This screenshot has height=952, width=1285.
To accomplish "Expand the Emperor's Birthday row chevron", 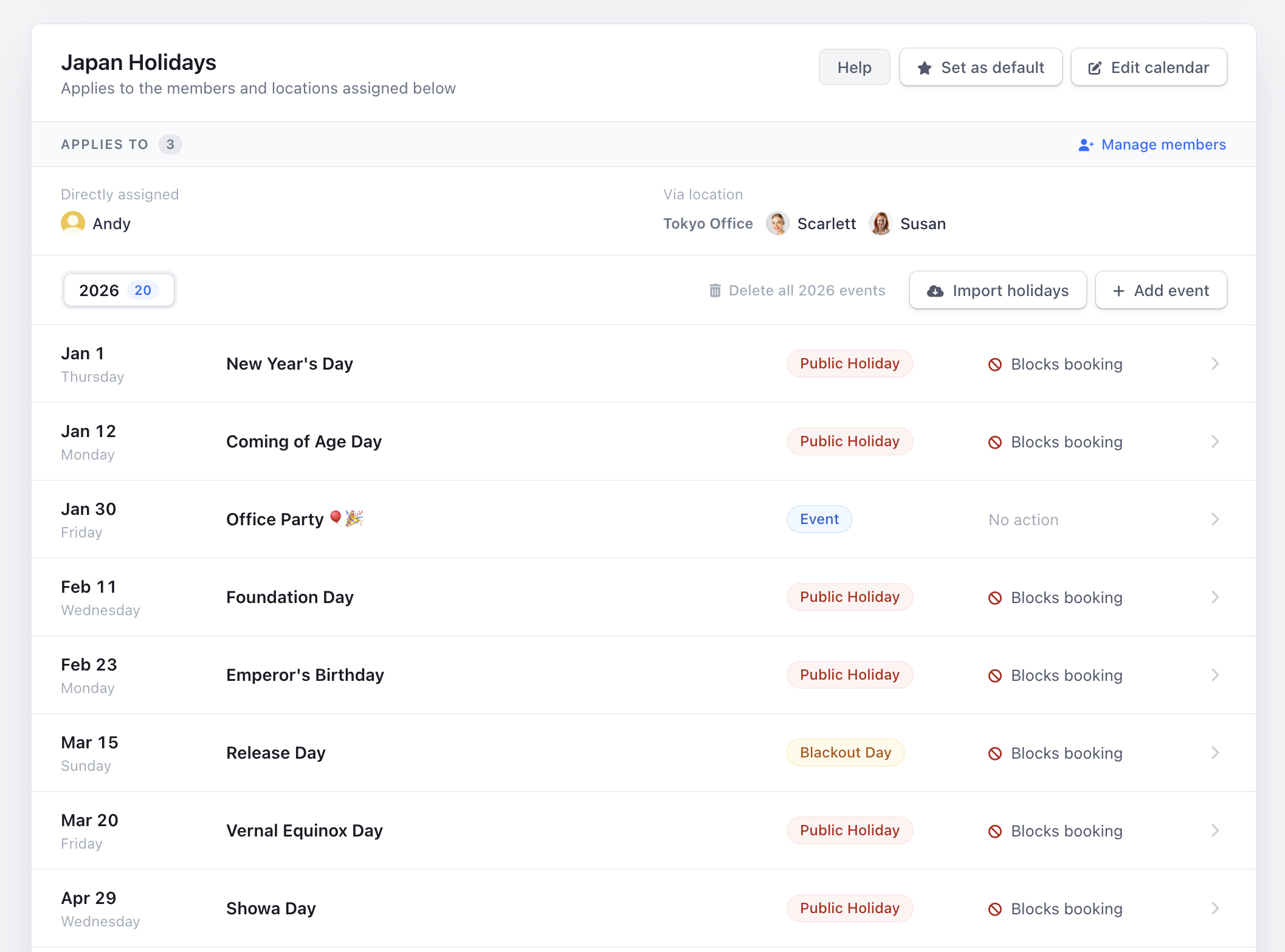I will [x=1215, y=675].
